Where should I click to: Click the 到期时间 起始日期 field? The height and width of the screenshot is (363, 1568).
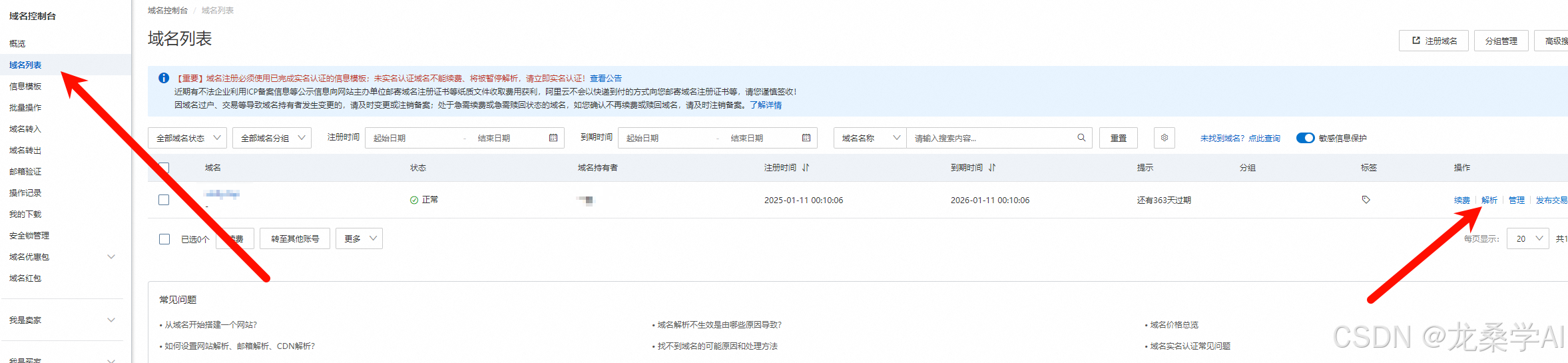(666, 138)
